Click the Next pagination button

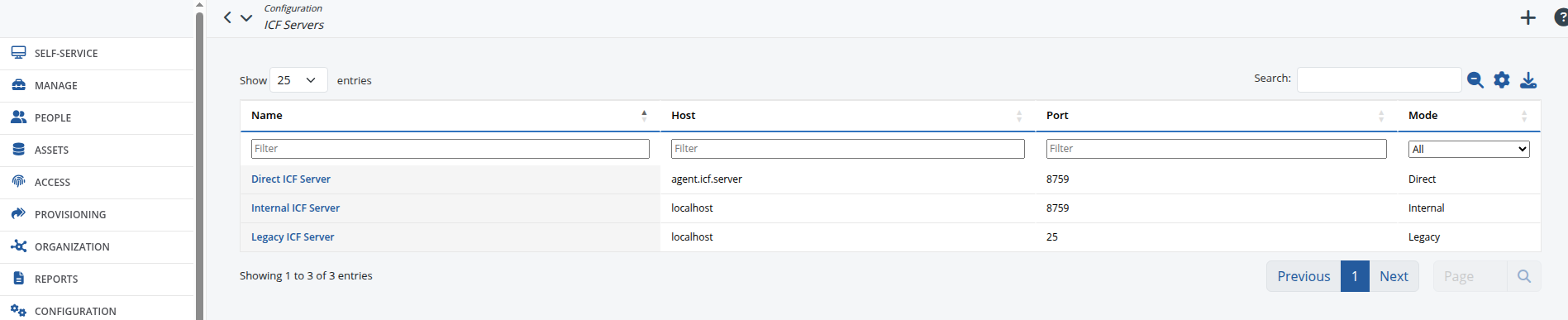click(1394, 276)
